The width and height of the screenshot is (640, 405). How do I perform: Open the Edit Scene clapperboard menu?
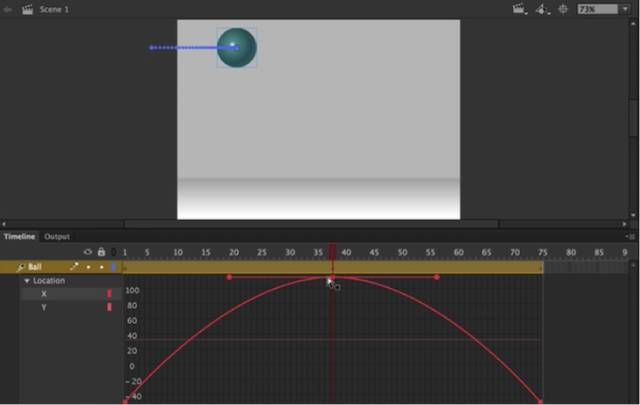(x=519, y=9)
